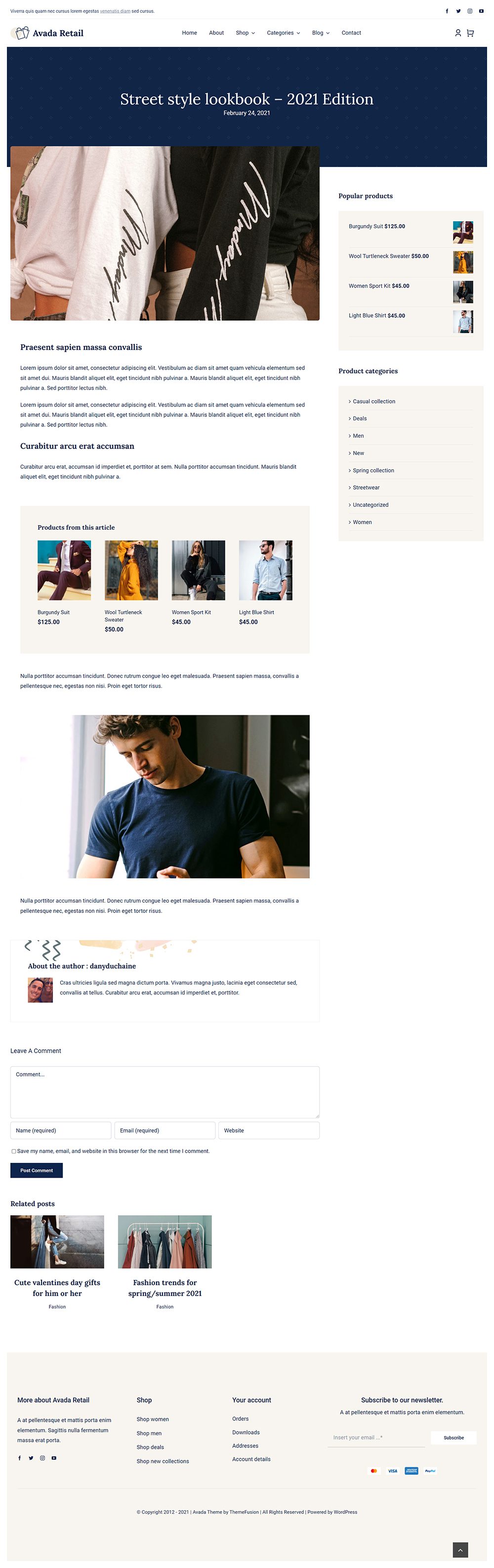Screen dimensions: 494x1568
Task: Open the Instagram icon in top bar
Action: pyautogui.click(x=470, y=11)
